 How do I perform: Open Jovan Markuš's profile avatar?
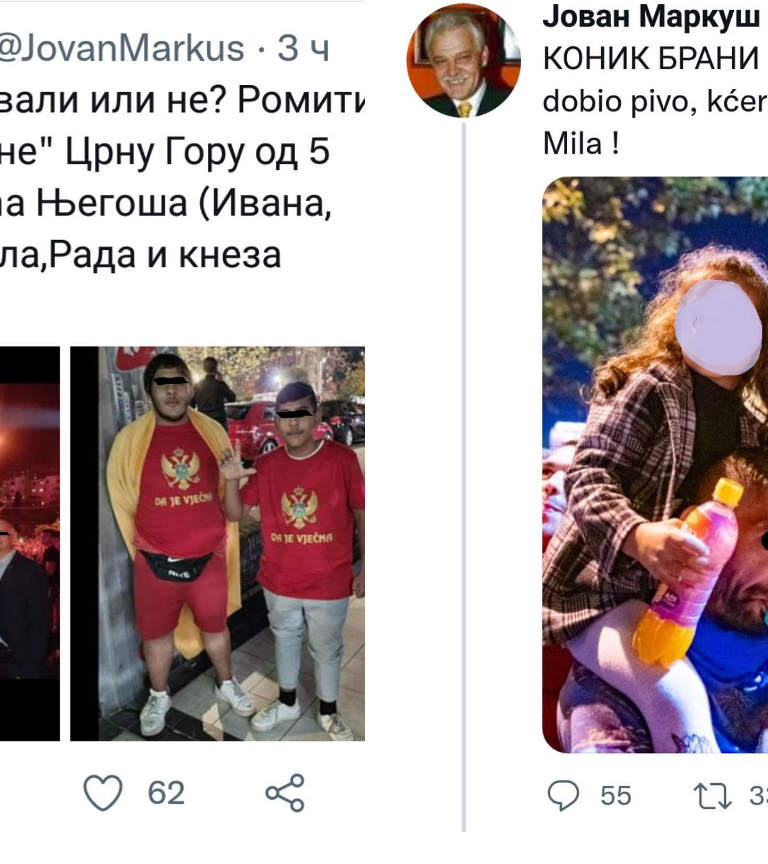tap(464, 61)
